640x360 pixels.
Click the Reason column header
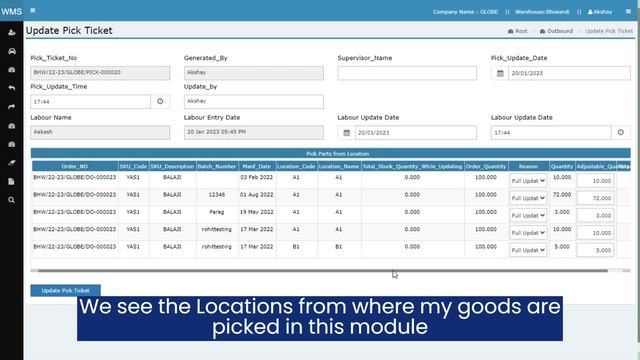pos(529,167)
